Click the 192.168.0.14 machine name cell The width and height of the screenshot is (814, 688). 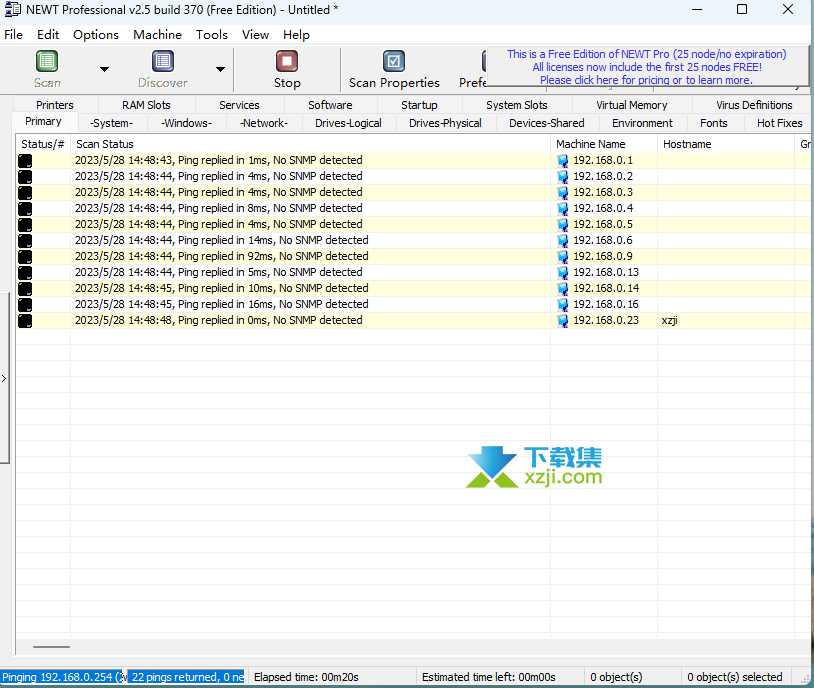tap(604, 288)
